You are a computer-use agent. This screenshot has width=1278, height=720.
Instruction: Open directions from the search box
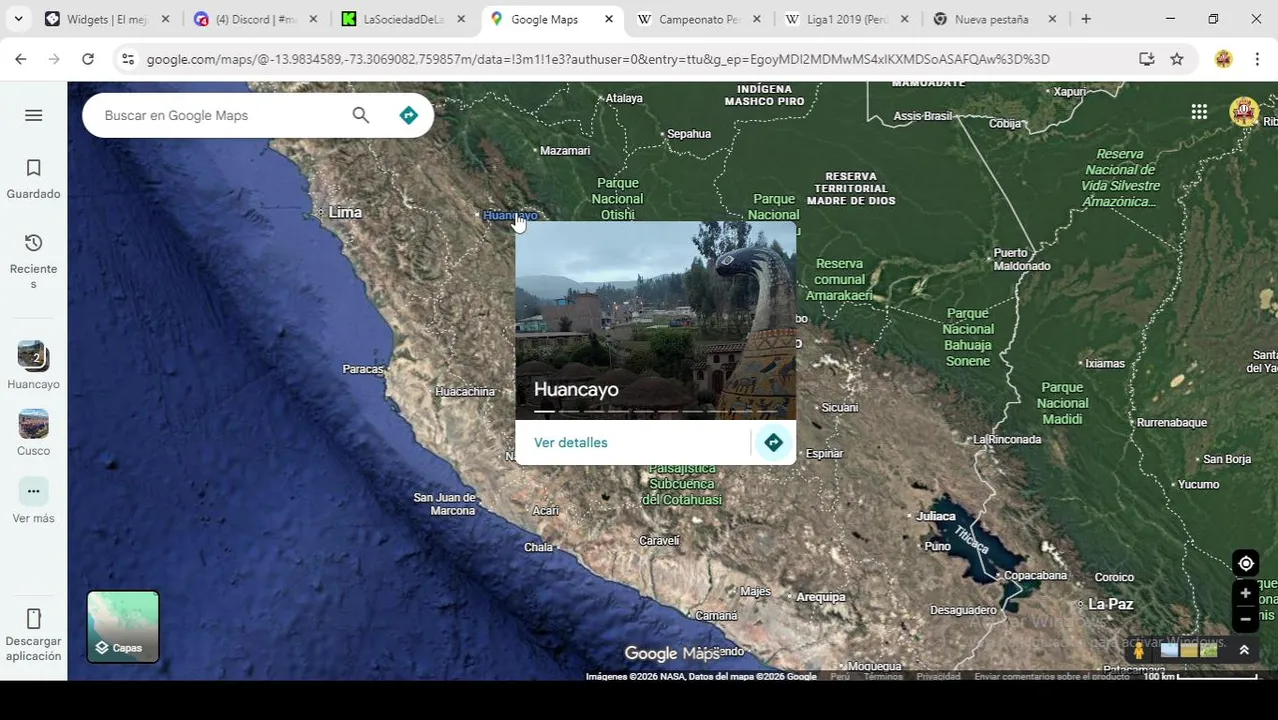408,115
